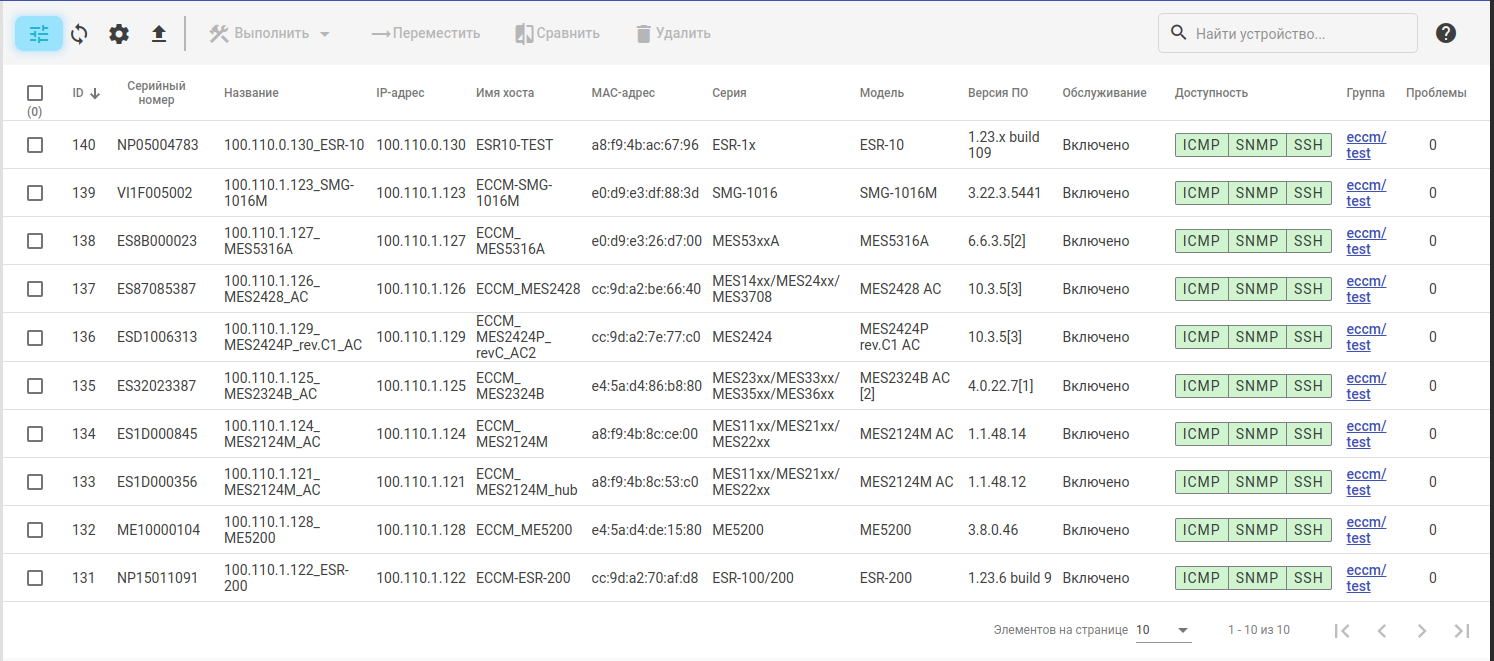Sort by Имя хоста column header

pyautogui.click(x=505, y=93)
